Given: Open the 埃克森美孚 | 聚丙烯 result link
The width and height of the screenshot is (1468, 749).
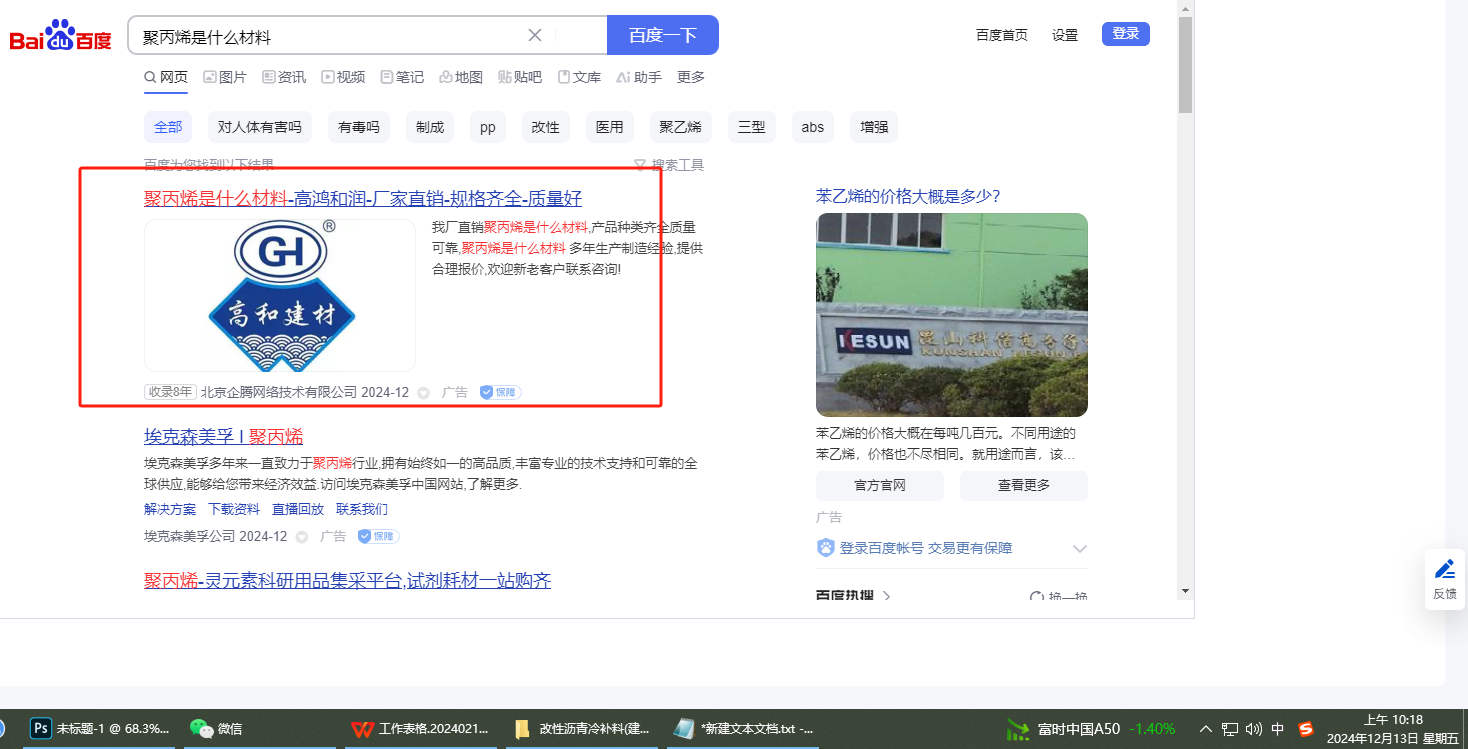Looking at the screenshot, I should [223, 436].
